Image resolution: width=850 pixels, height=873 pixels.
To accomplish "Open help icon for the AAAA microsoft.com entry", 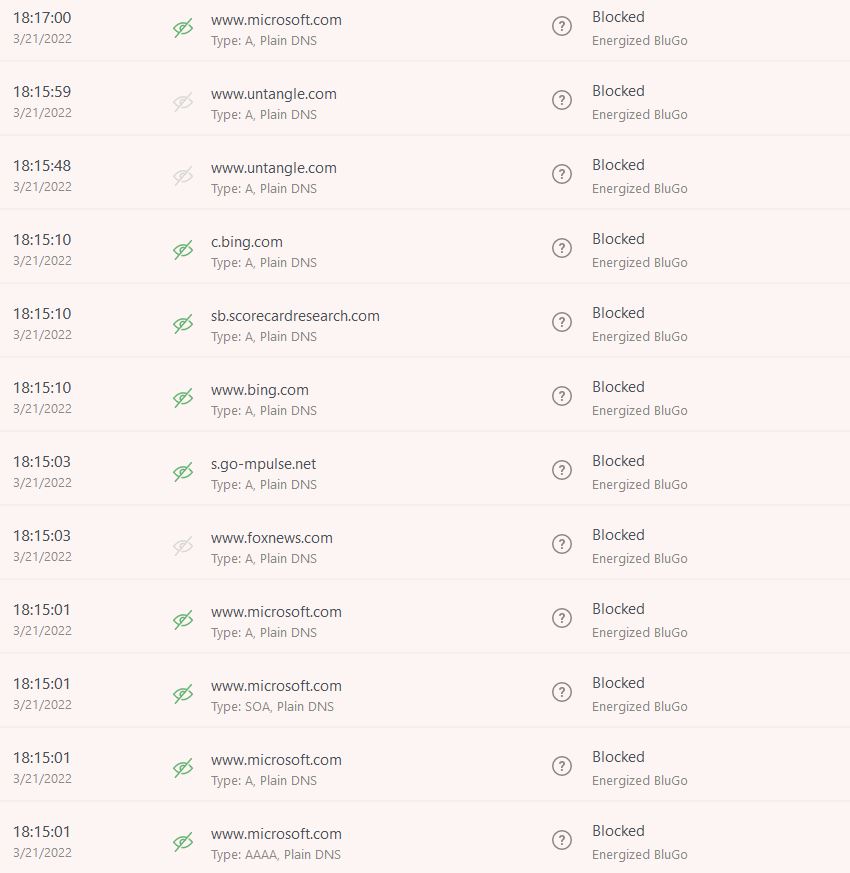I will (562, 840).
